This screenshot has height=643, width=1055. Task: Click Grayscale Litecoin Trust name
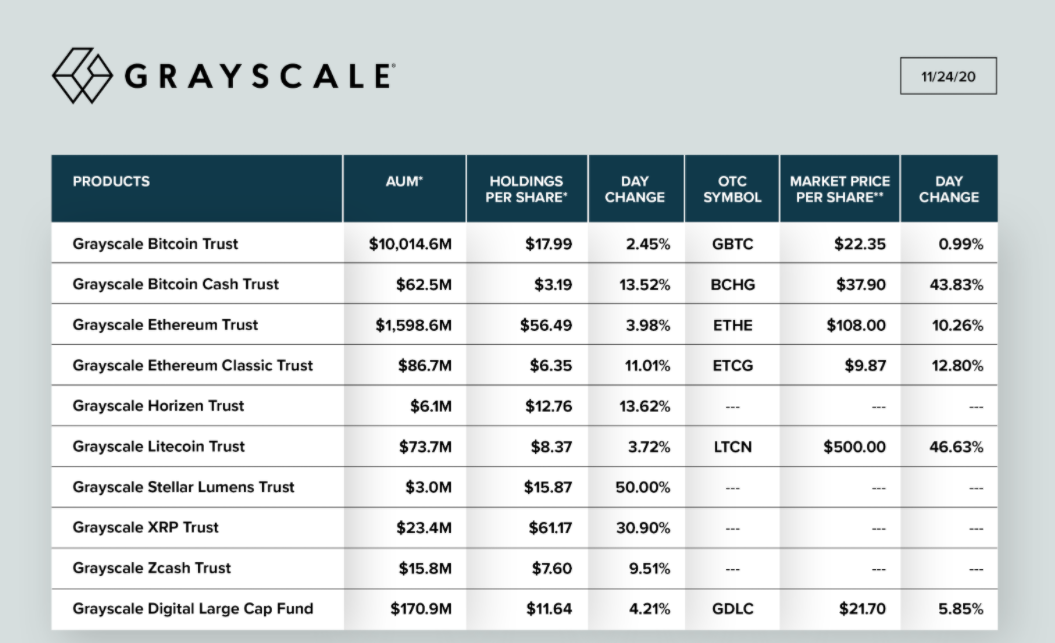tap(158, 447)
